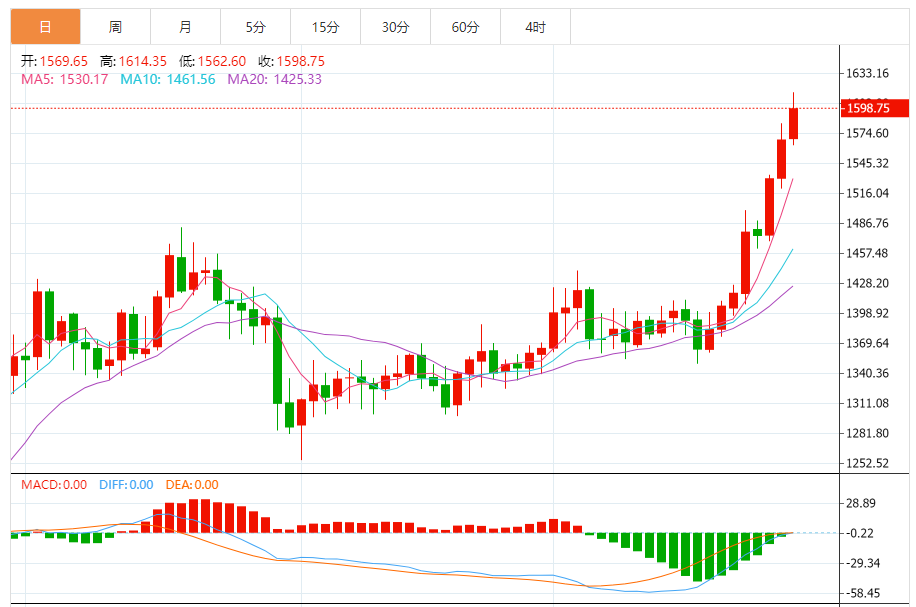Open the 30分 chart tab
This screenshot has width=916, height=607.
(396, 27)
